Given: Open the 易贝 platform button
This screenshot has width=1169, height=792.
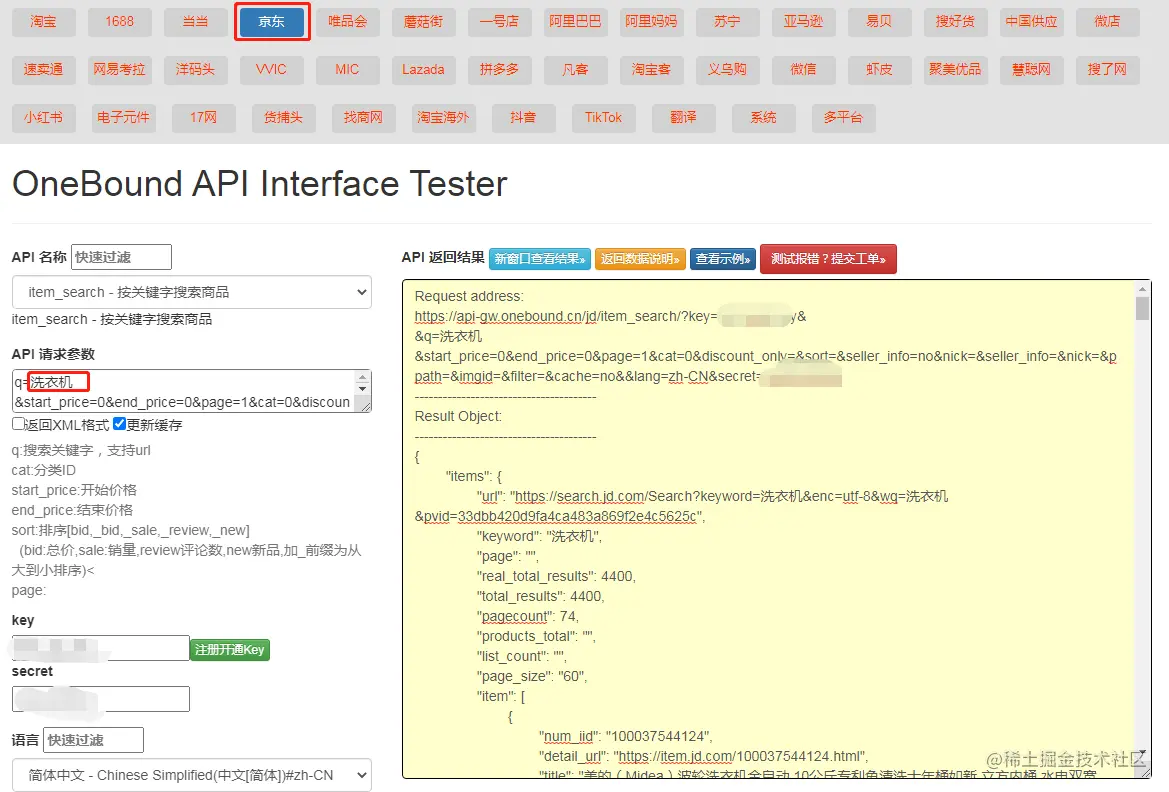Looking at the screenshot, I should click(880, 22).
